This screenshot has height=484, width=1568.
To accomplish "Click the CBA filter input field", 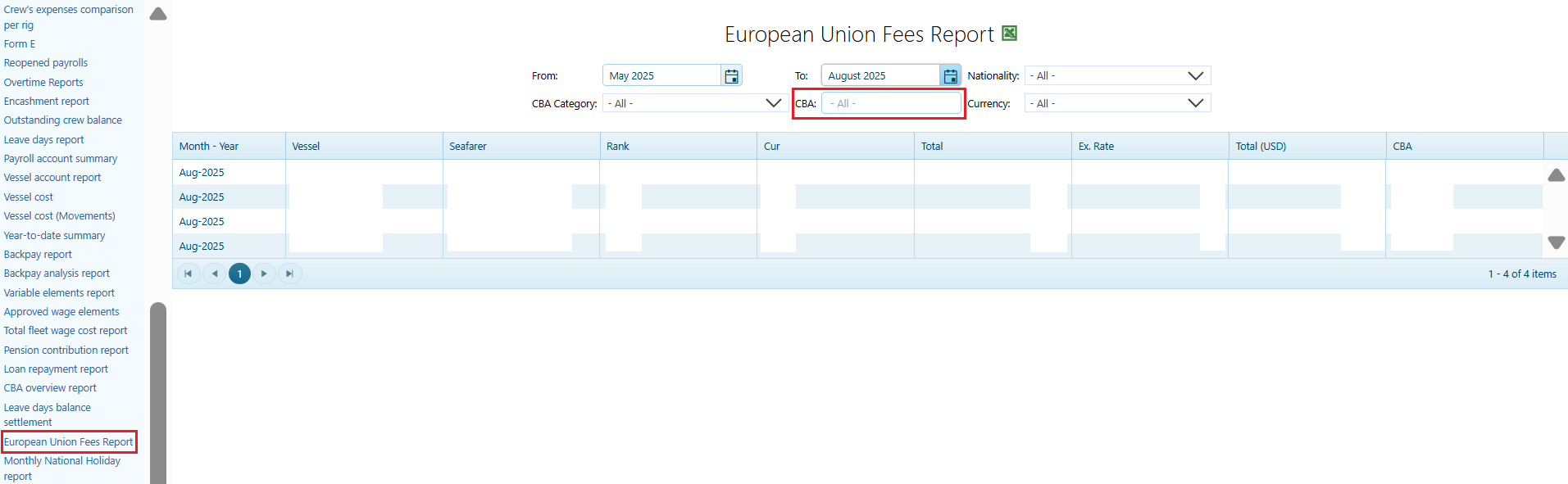I will coord(891,103).
